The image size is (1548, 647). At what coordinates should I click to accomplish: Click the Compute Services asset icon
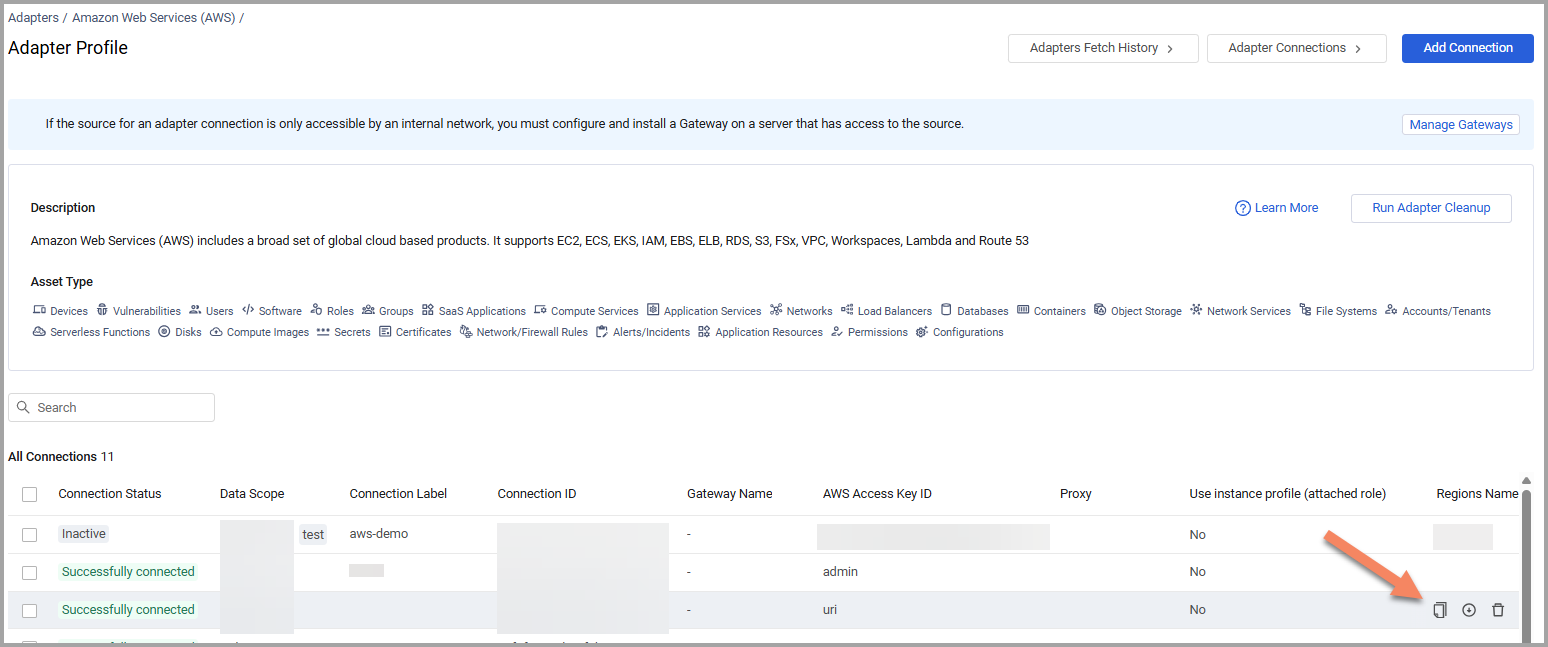(540, 310)
